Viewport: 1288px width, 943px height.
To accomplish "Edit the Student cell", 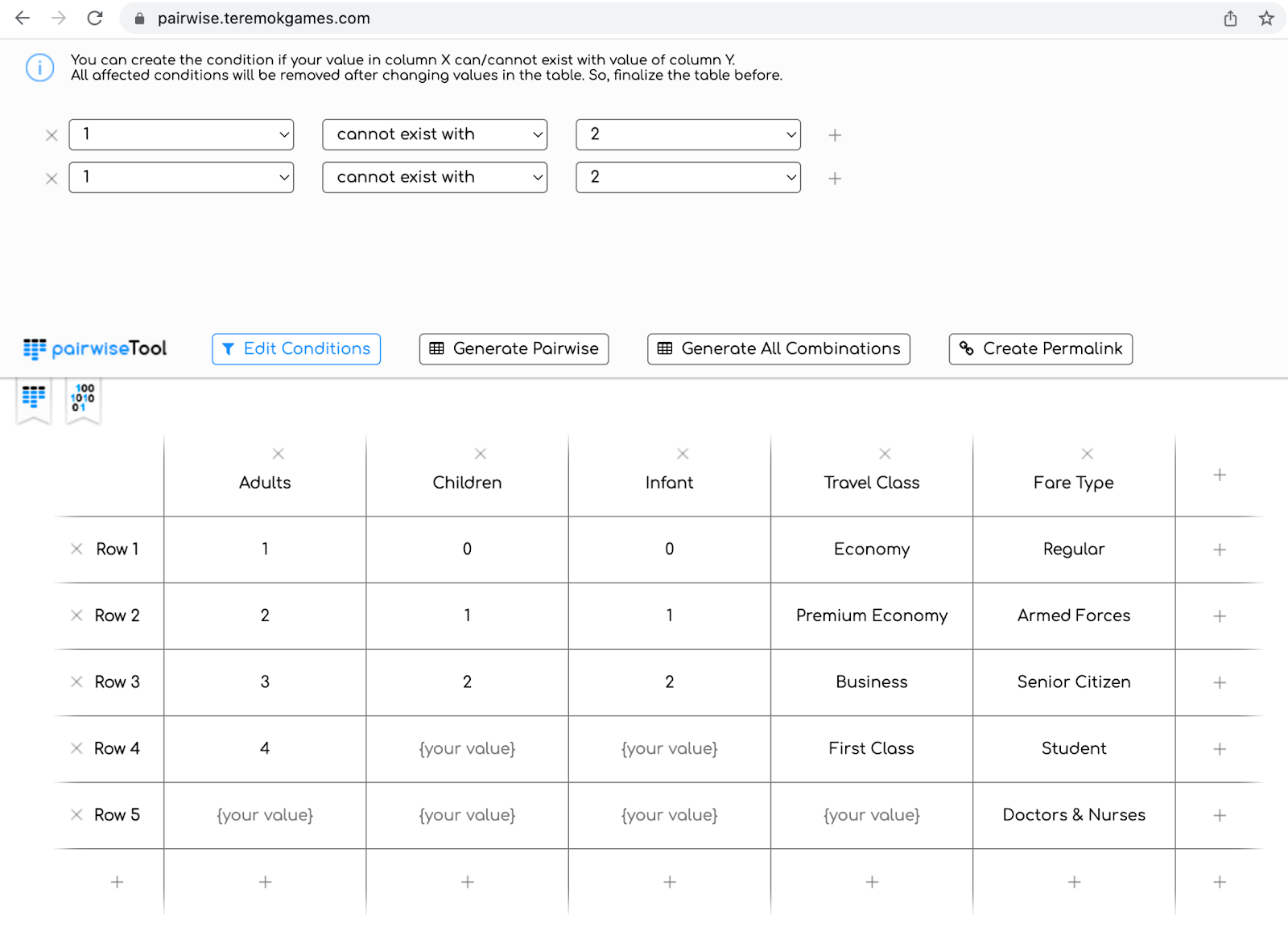I will (x=1074, y=749).
